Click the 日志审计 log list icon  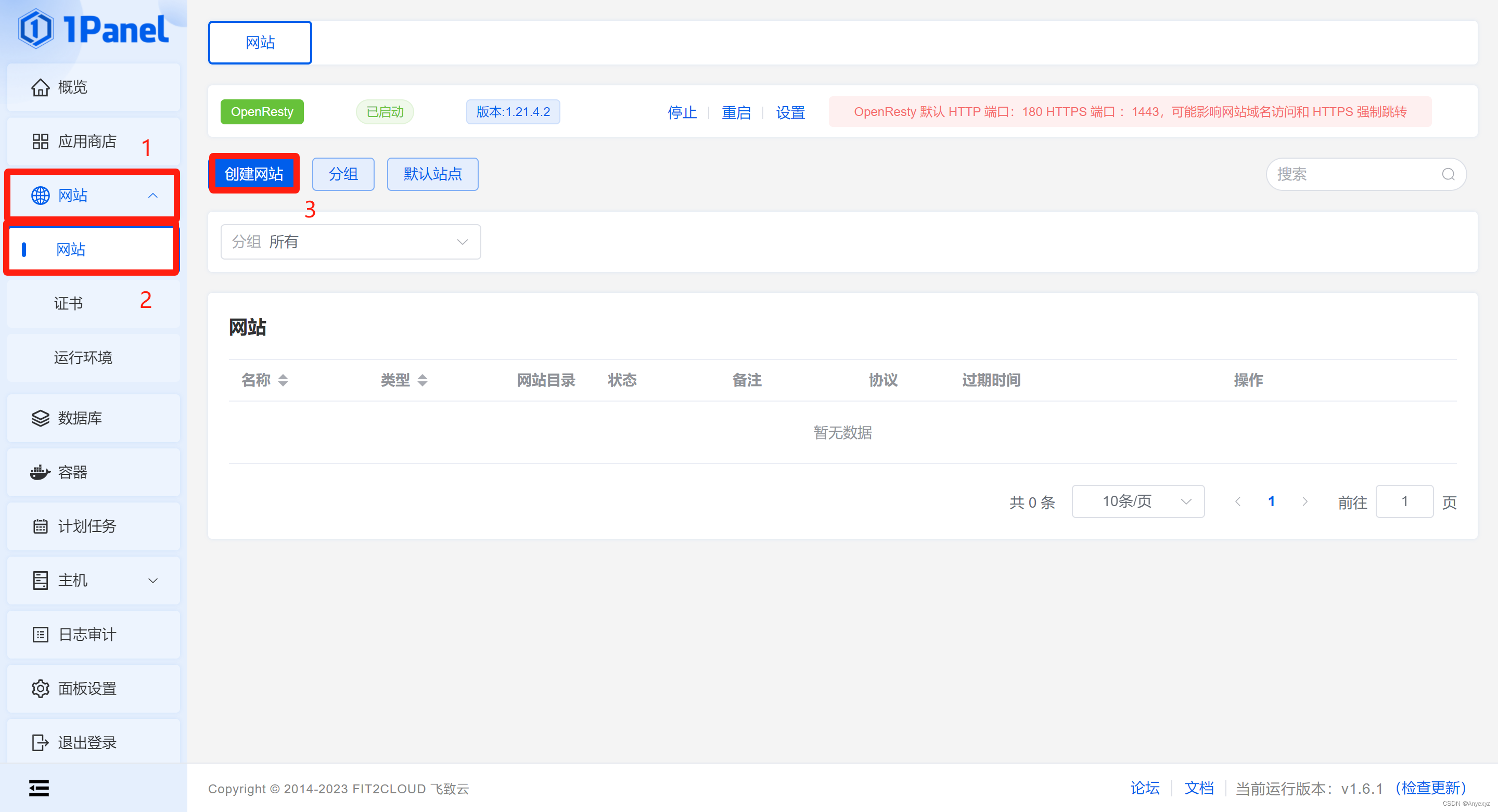40,634
